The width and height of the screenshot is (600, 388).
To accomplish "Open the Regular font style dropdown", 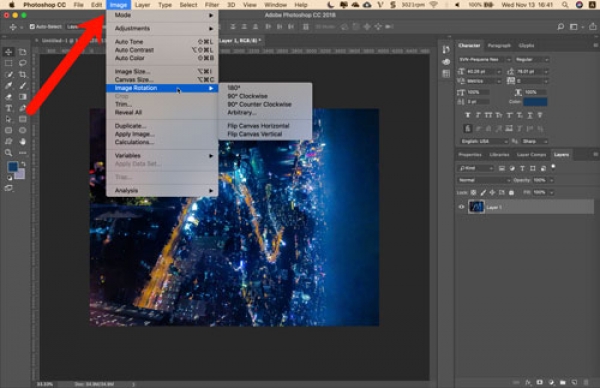I will tap(532, 60).
